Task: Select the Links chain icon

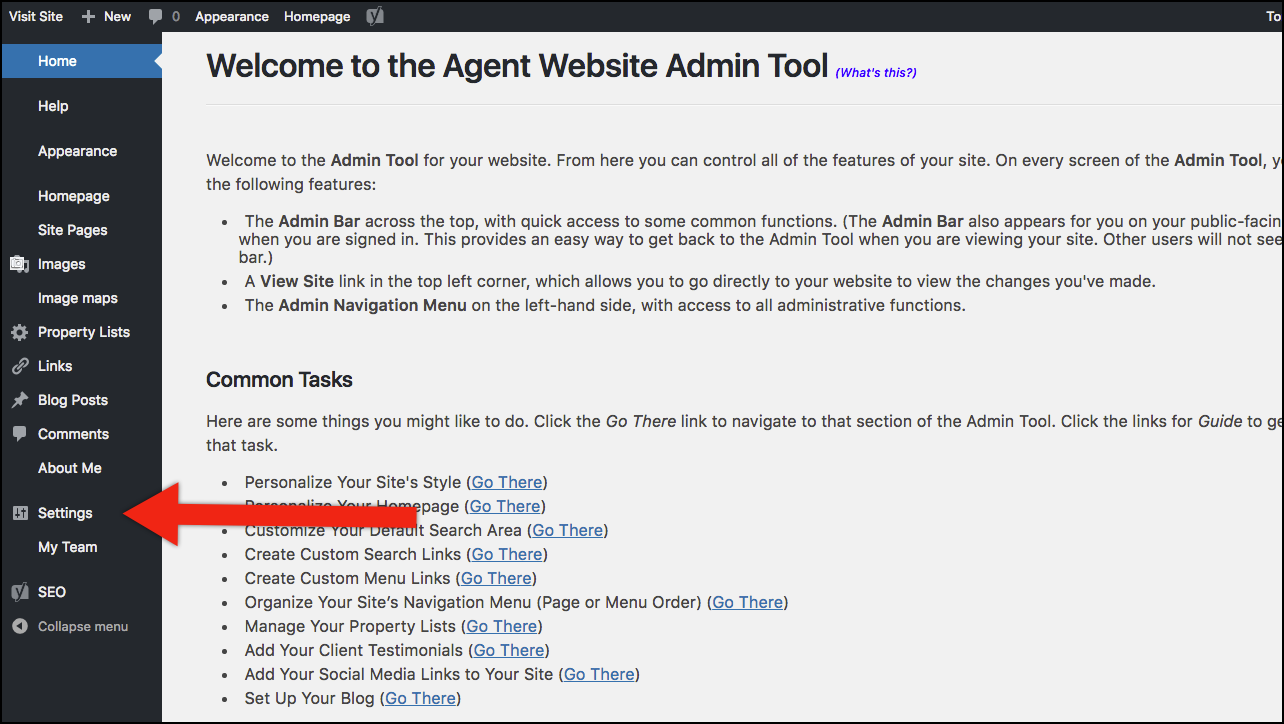Action: 18,365
